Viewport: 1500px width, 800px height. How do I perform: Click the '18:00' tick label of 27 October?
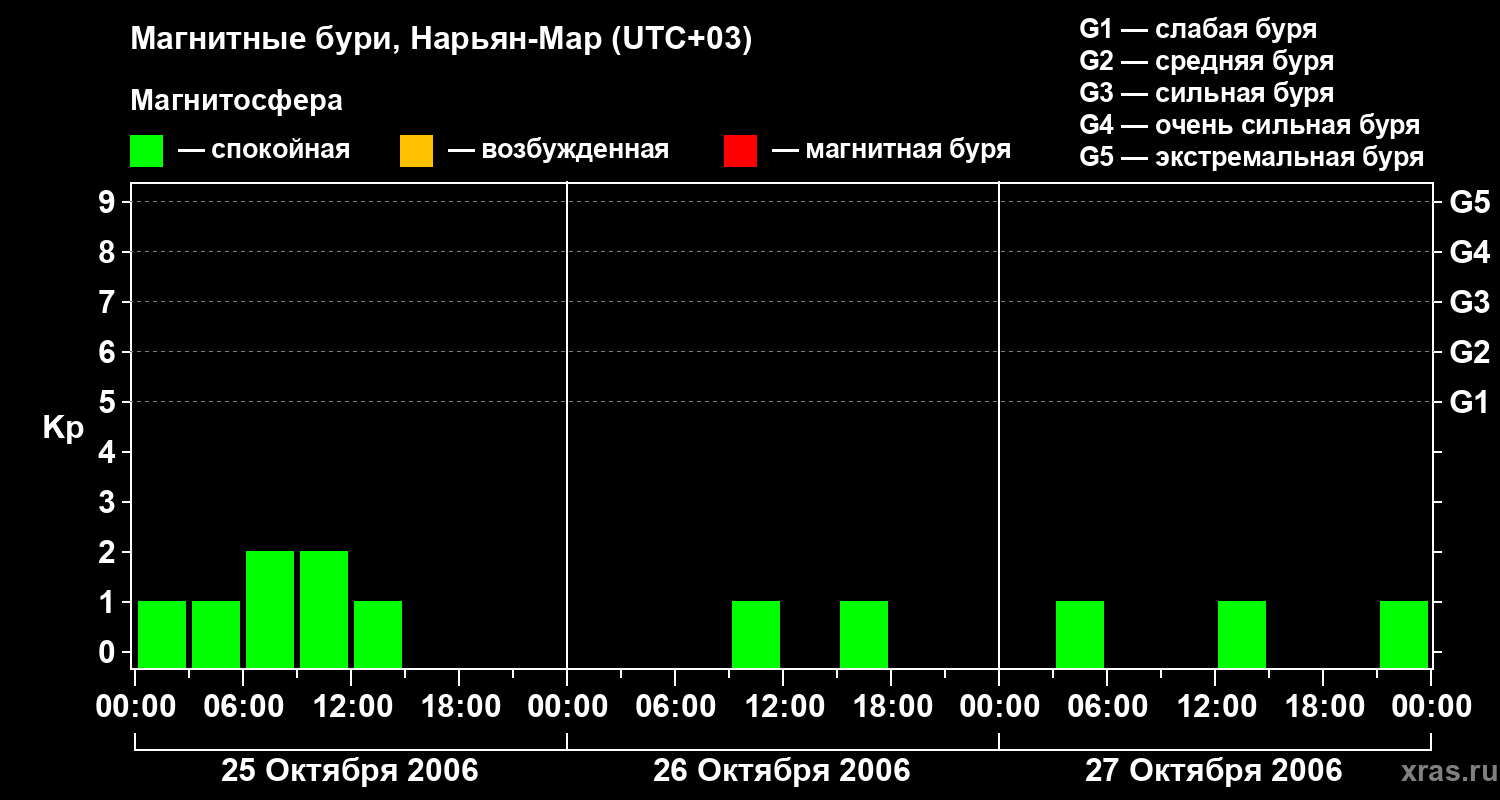1323,707
